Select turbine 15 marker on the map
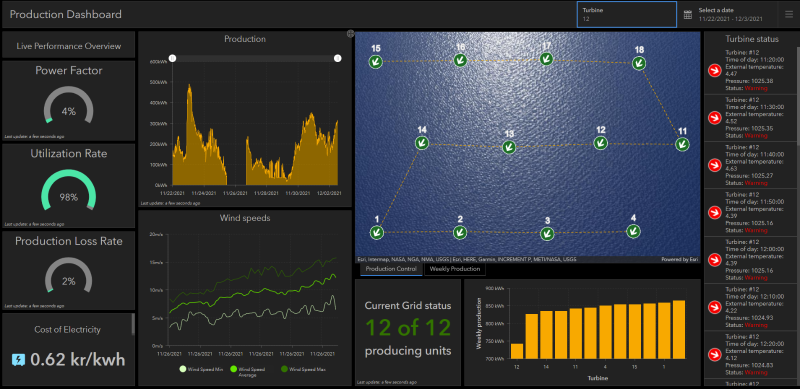Image resolution: width=800 pixels, height=389 pixels. [376, 62]
